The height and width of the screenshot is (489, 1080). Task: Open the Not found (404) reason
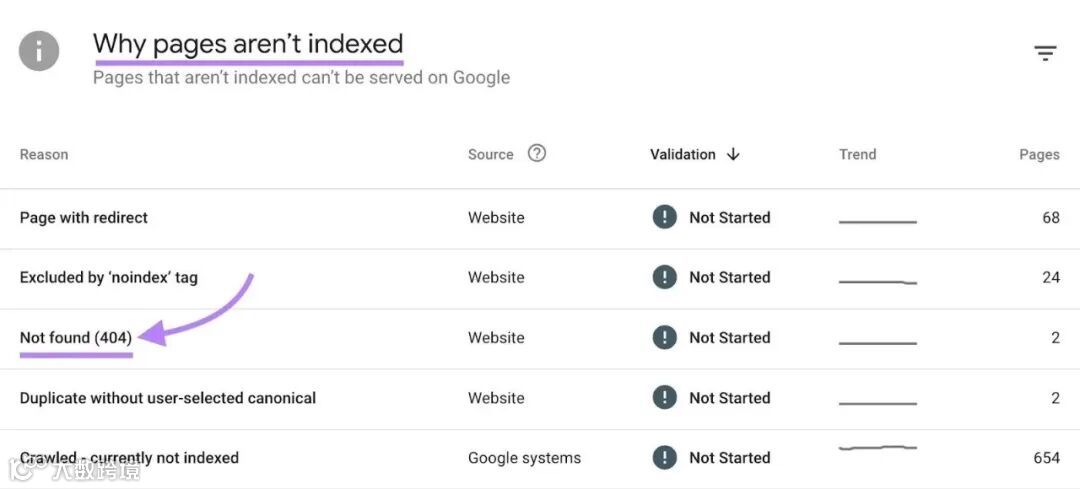[76, 337]
